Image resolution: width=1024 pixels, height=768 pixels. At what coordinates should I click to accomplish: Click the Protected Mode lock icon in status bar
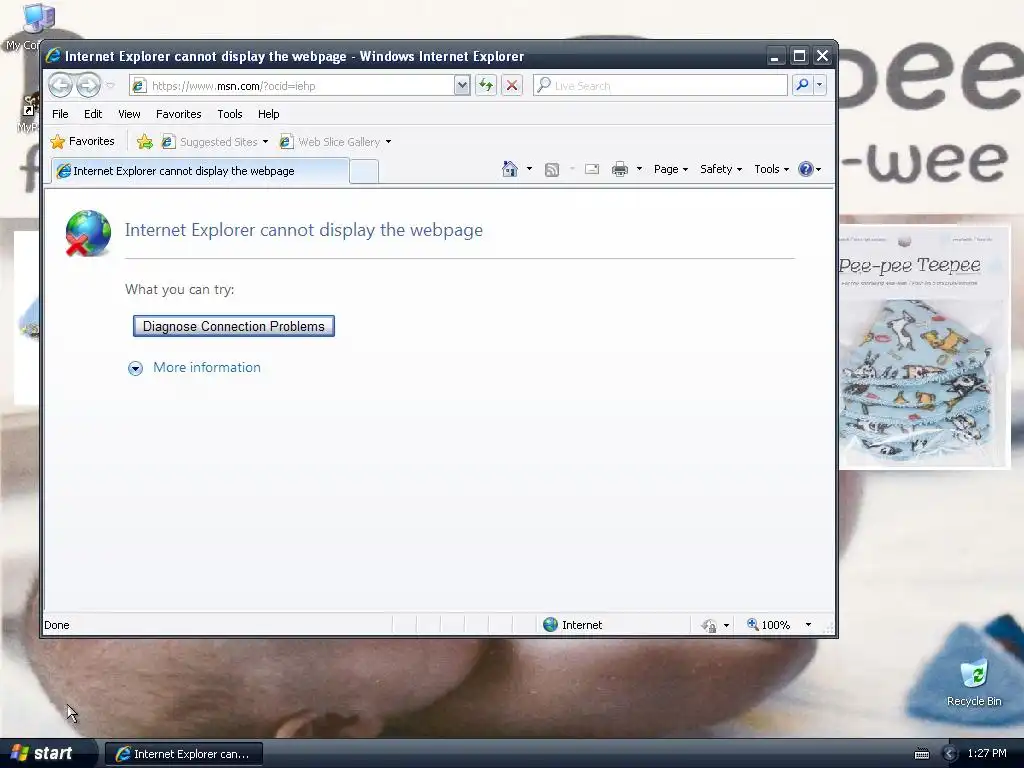tap(709, 626)
